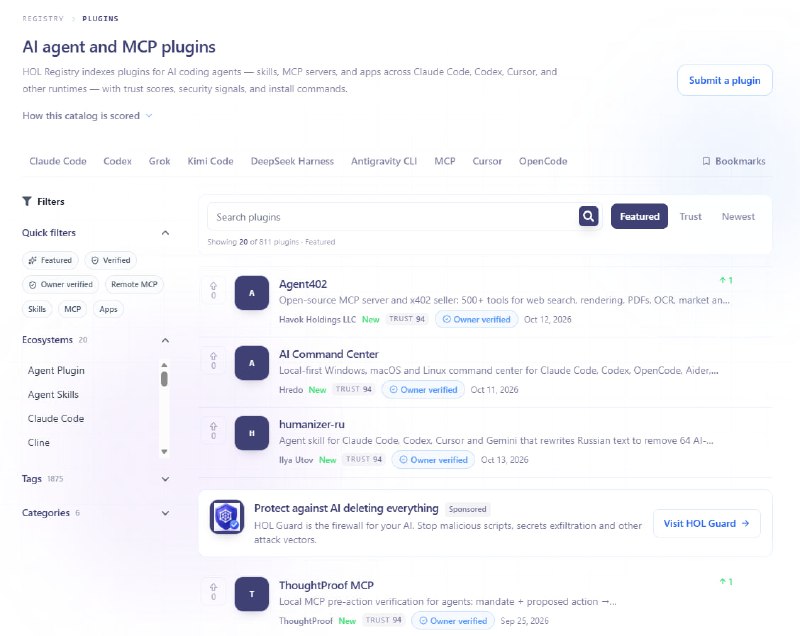
Task: Toggle the MCP quick filter chip
Action: pyautogui.click(x=72, y=309)
